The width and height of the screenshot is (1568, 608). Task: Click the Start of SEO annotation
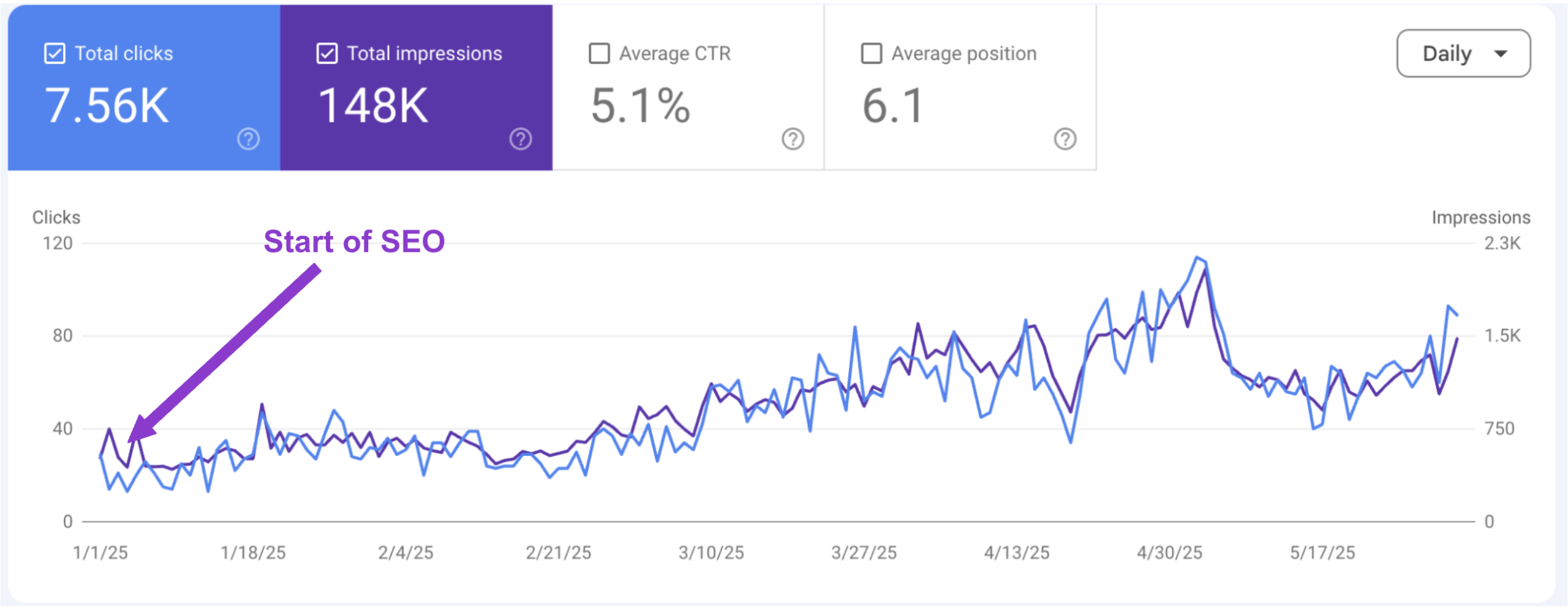(x=354, y=241)
